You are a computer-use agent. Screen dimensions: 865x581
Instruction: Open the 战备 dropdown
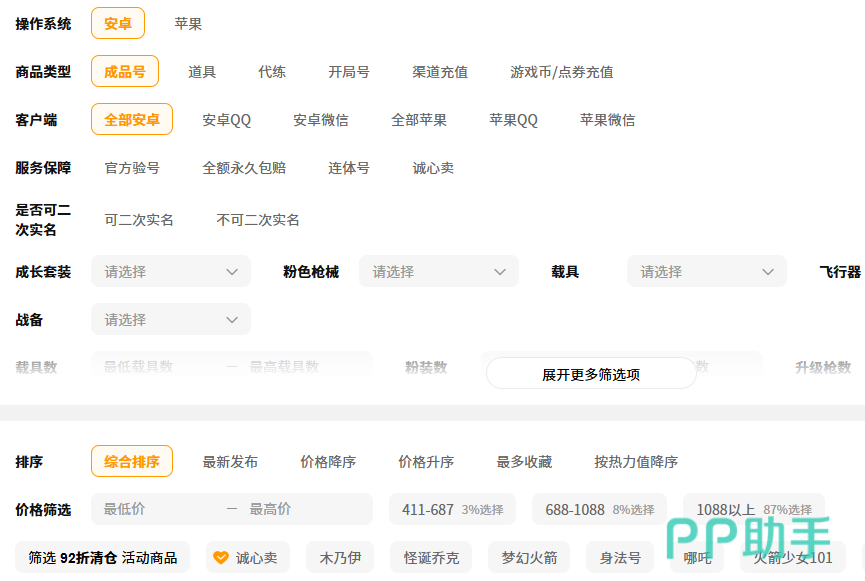click(171, 319)
